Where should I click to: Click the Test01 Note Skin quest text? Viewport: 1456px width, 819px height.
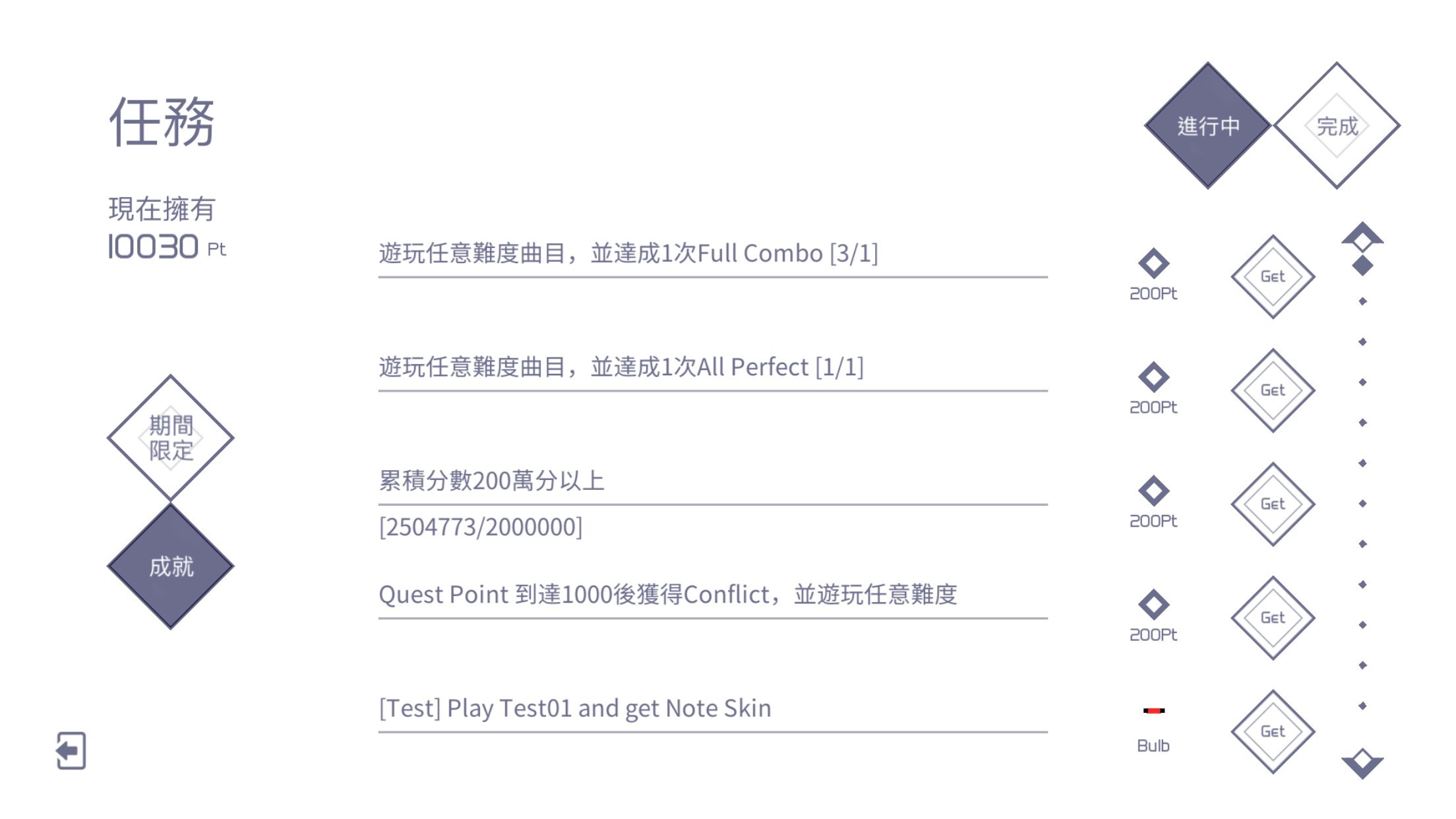tap(574, 709)
